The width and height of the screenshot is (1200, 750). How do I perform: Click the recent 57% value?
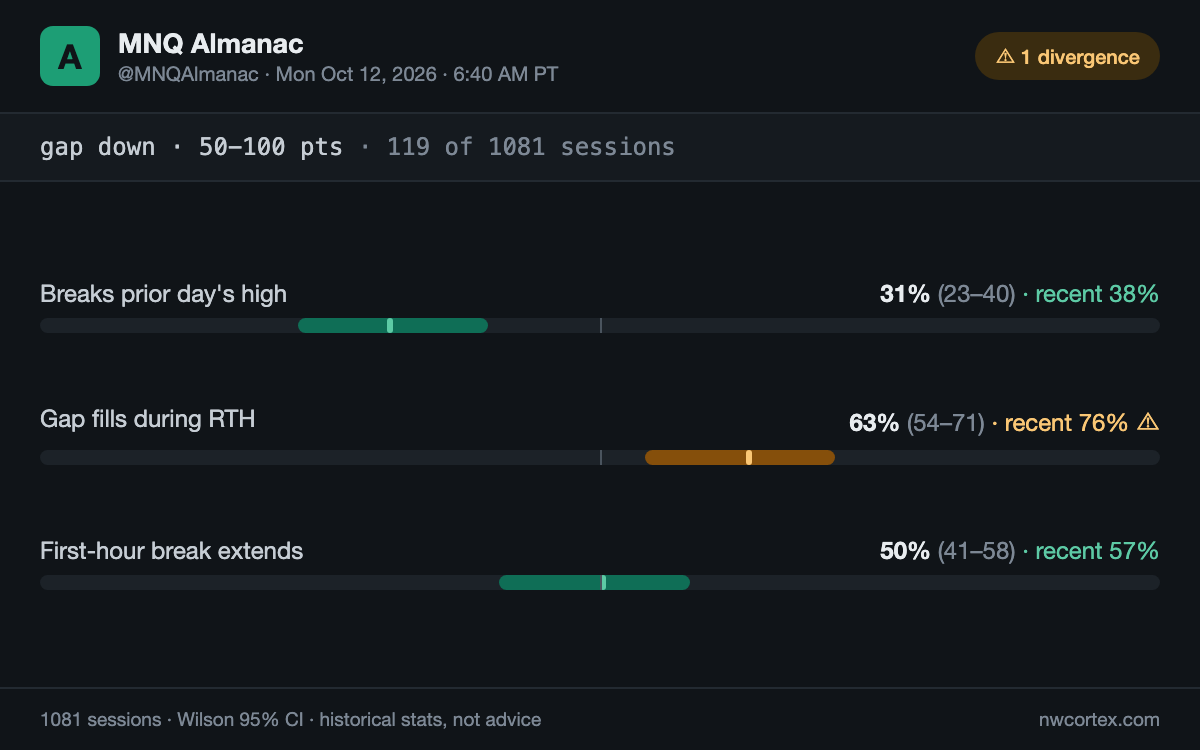(x=1097, y=551)
